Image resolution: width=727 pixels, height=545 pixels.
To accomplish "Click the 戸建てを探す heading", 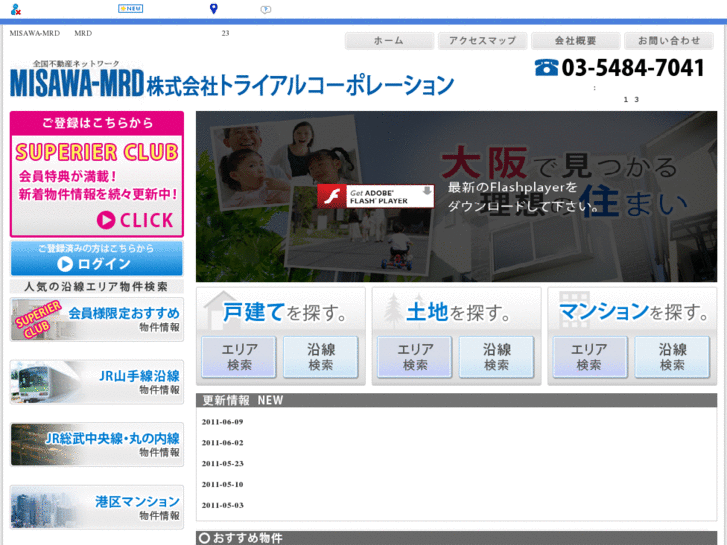I will point(285,312).
